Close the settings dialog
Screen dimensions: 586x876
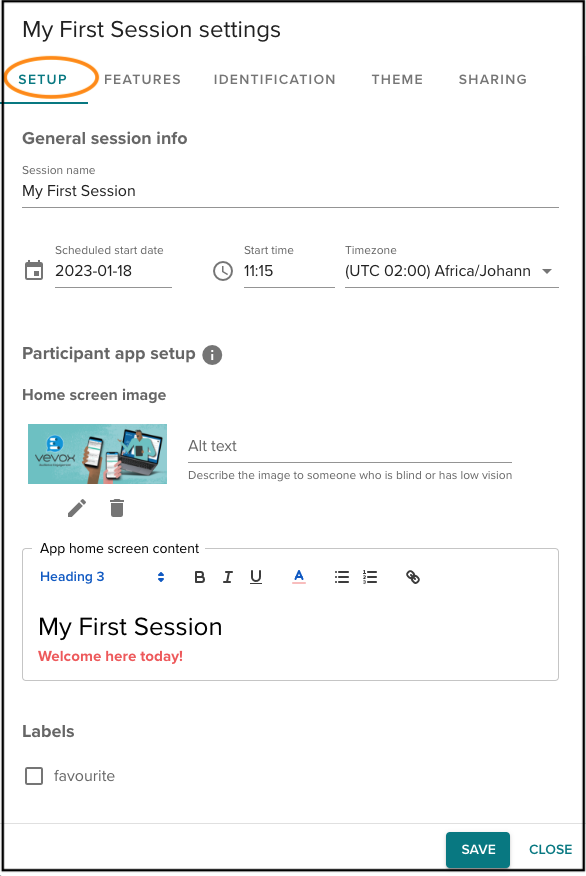(550, 849)
